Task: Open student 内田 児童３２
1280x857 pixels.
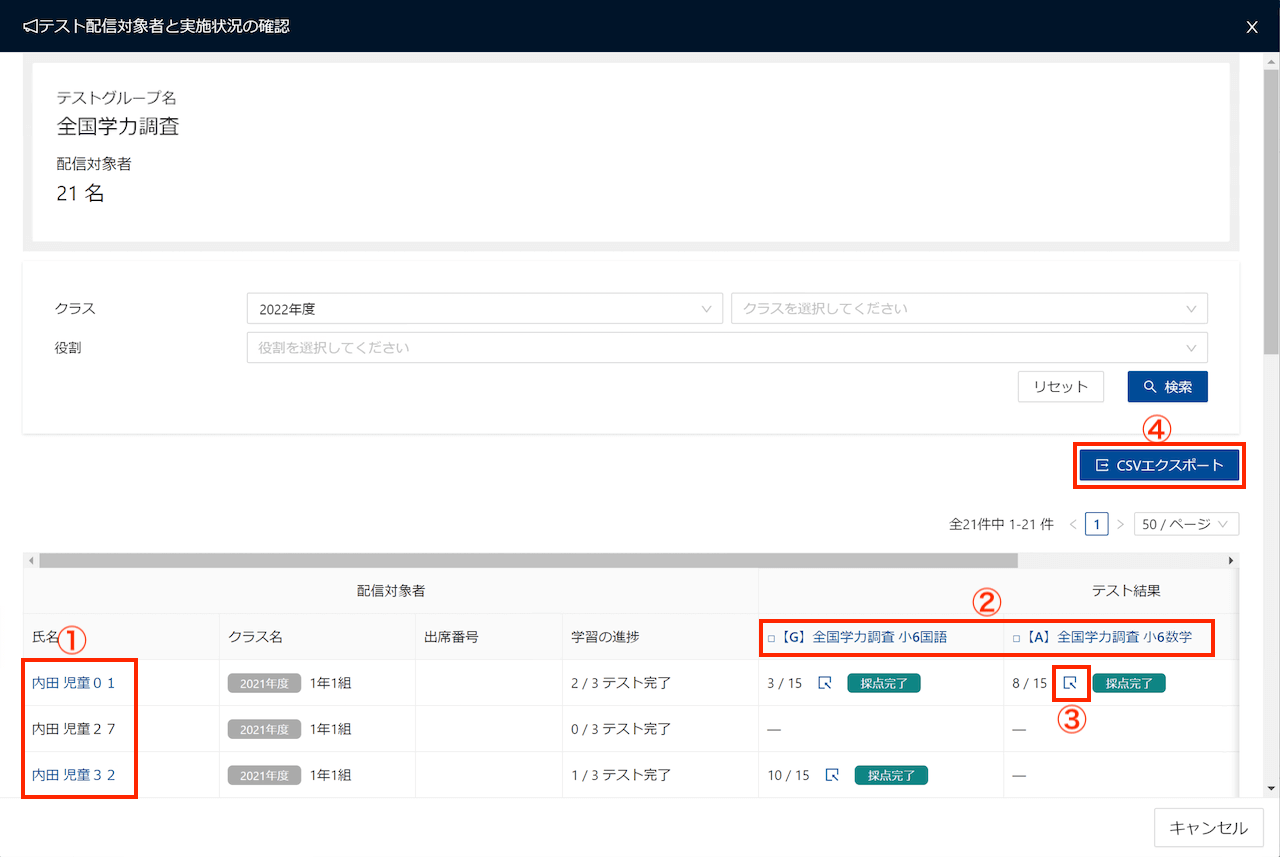Action: (x=74, y=775)
